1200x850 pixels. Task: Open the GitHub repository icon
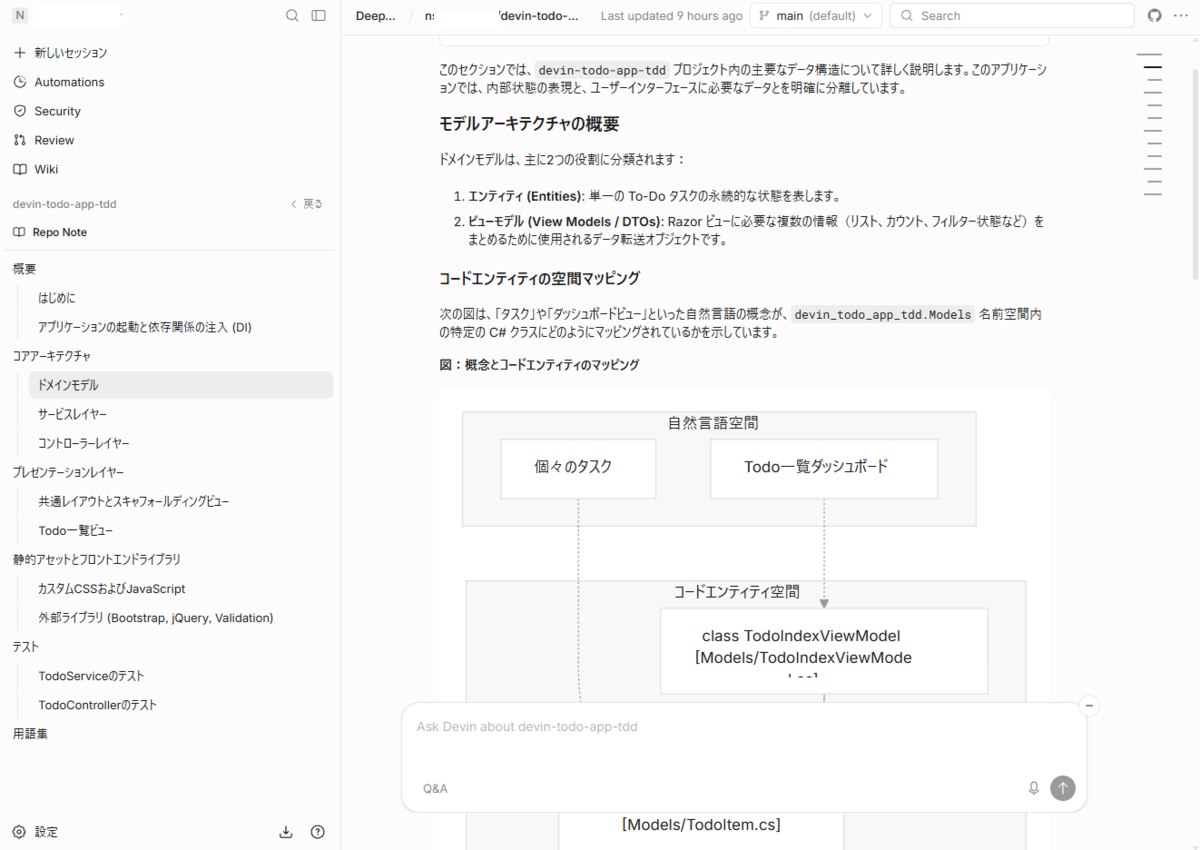click(1155, 16)
